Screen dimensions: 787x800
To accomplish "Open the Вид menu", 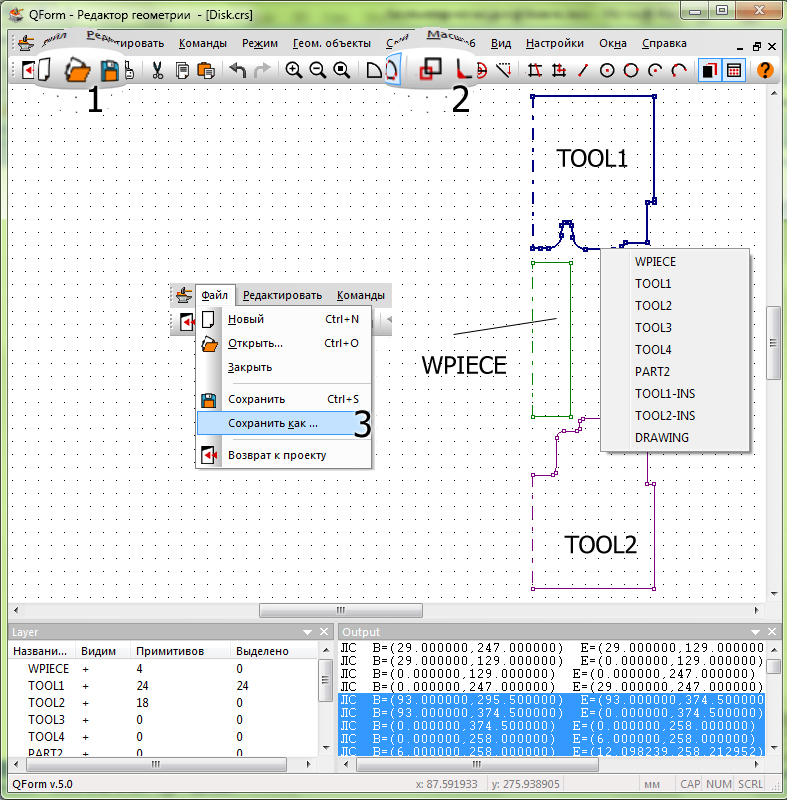I will 501,43.
